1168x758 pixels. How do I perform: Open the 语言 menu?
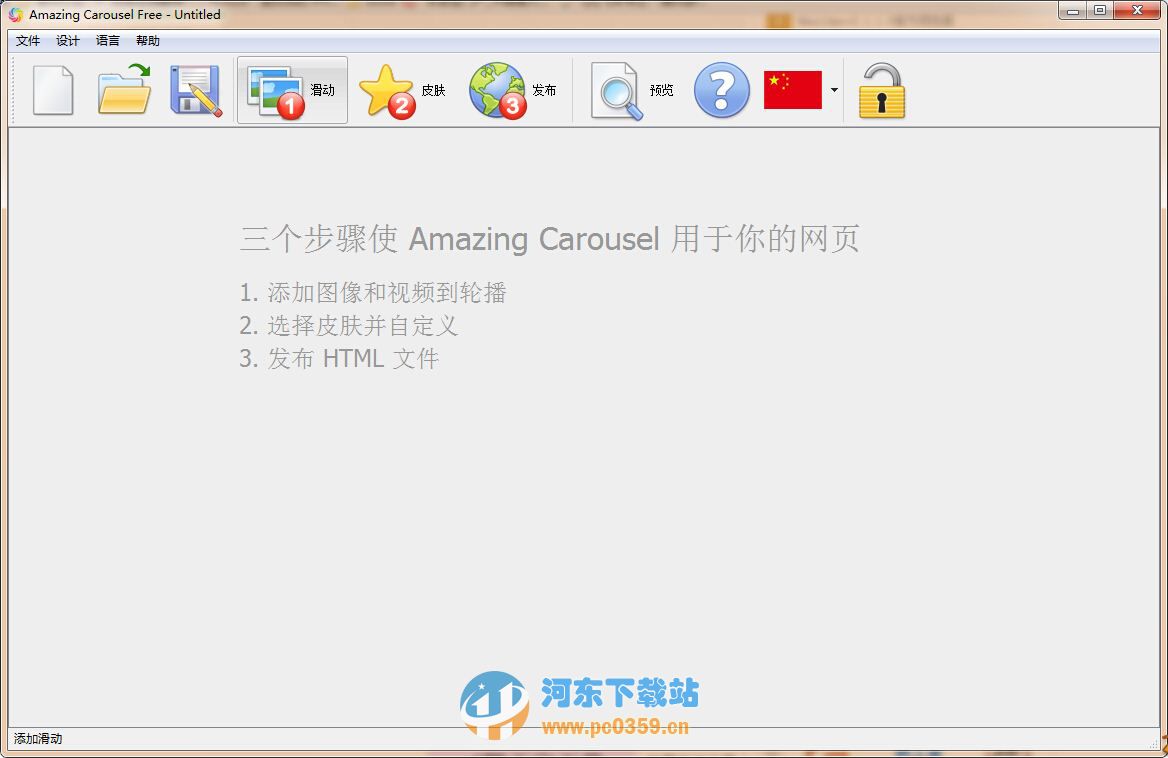pyautogui.click(x=107, y=41)
